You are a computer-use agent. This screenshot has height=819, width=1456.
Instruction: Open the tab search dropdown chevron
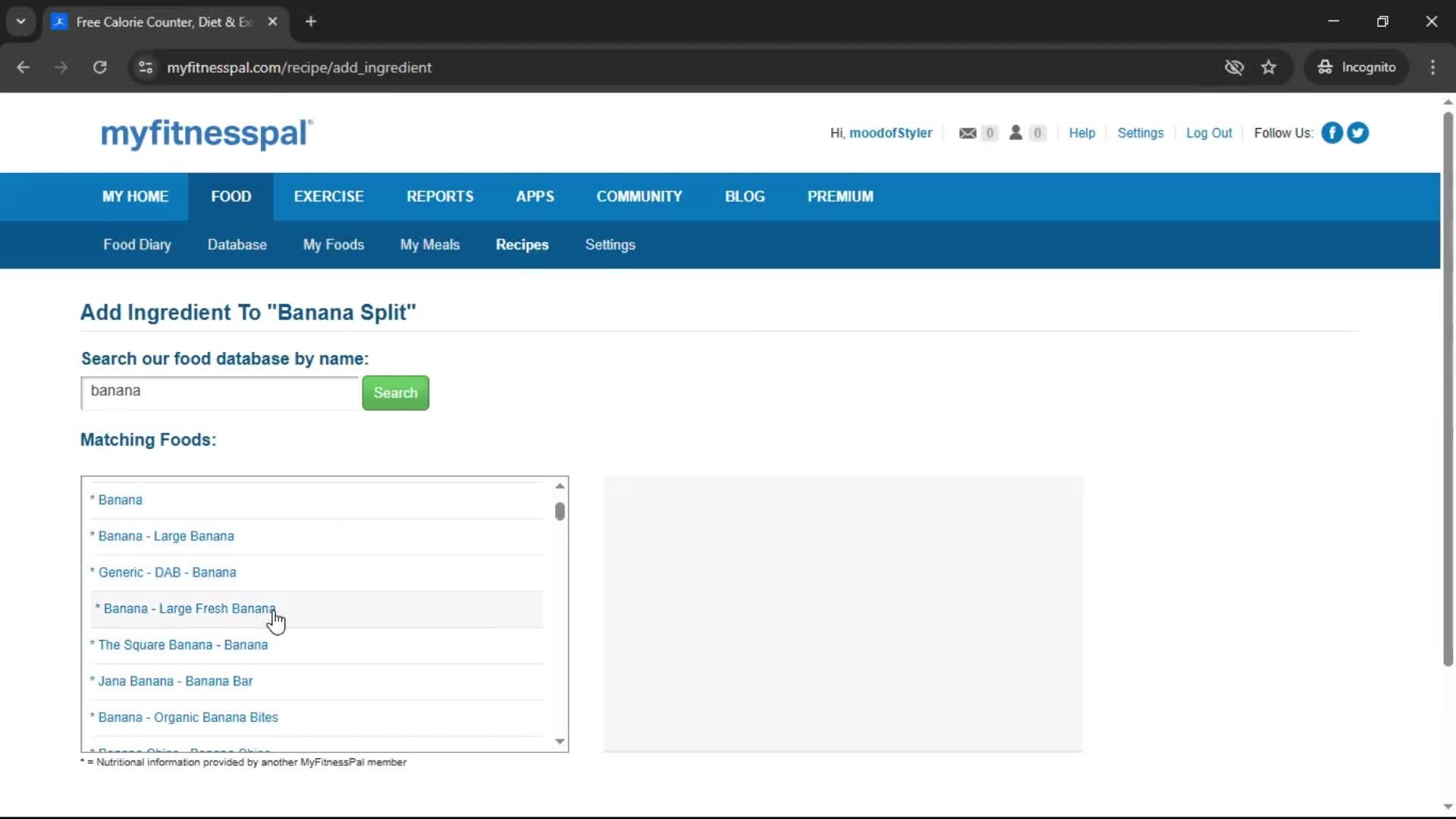(x=21, y=22)
